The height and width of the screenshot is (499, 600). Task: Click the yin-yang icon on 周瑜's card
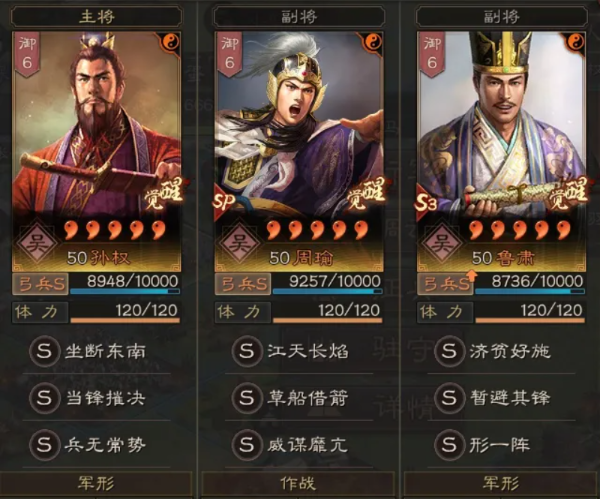click(374, 41)
